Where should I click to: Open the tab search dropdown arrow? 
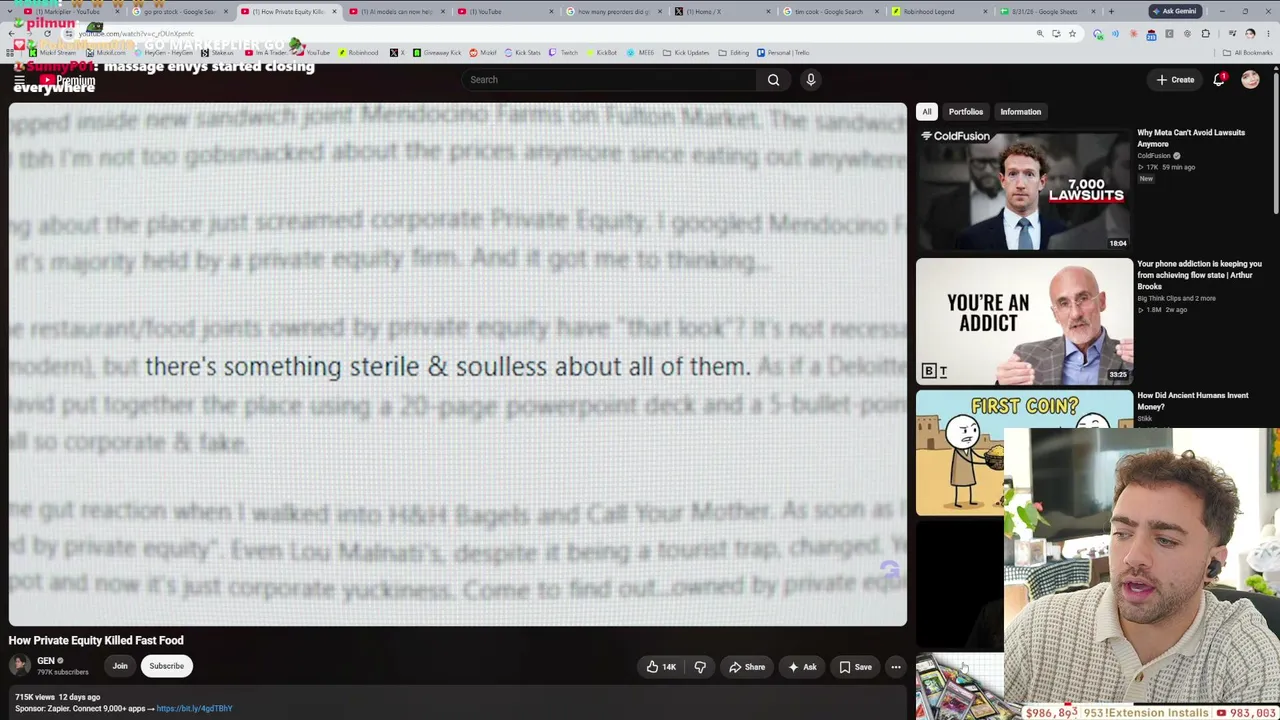pyautogui.click(x=11, y=12)
